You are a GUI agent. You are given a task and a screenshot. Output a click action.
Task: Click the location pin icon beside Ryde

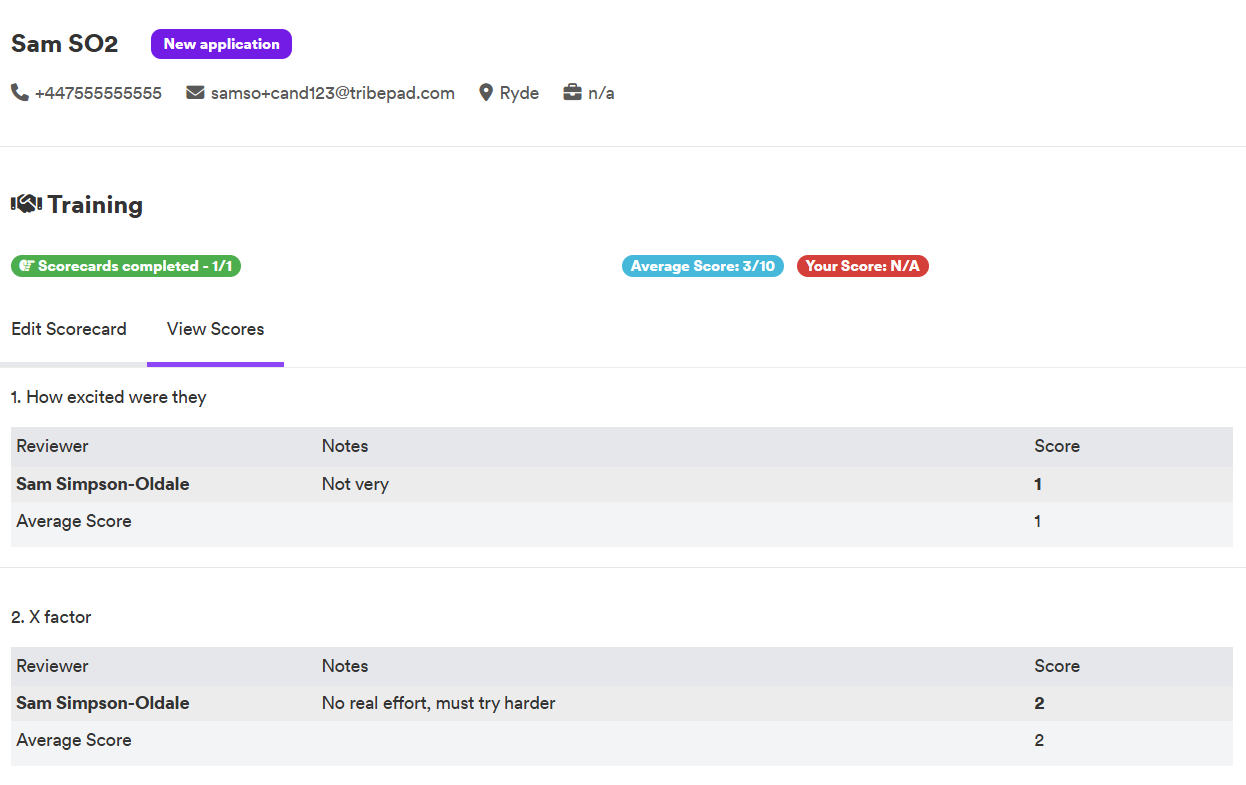(486, 93)
